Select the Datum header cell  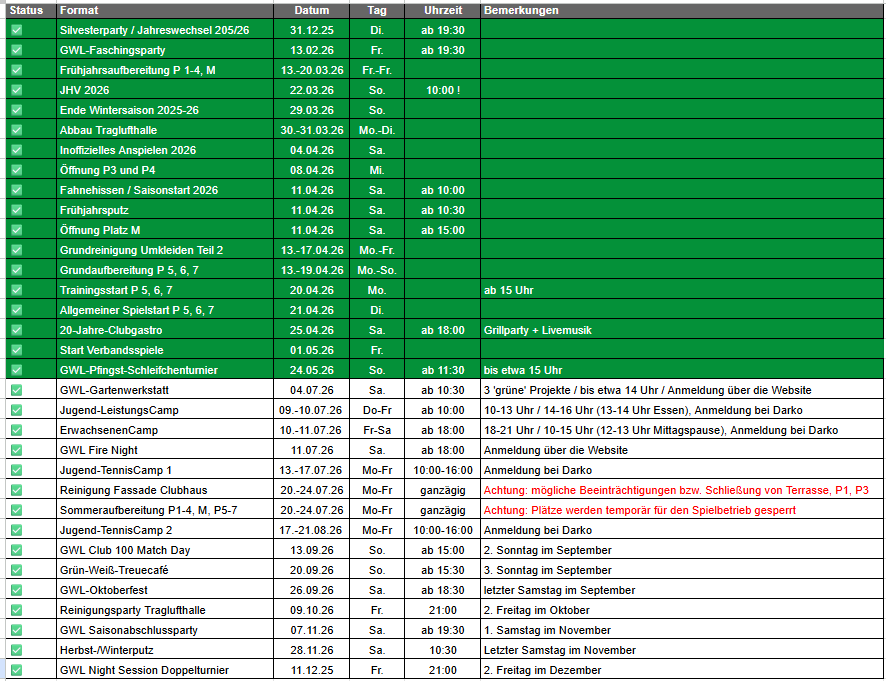click(311, 10)
